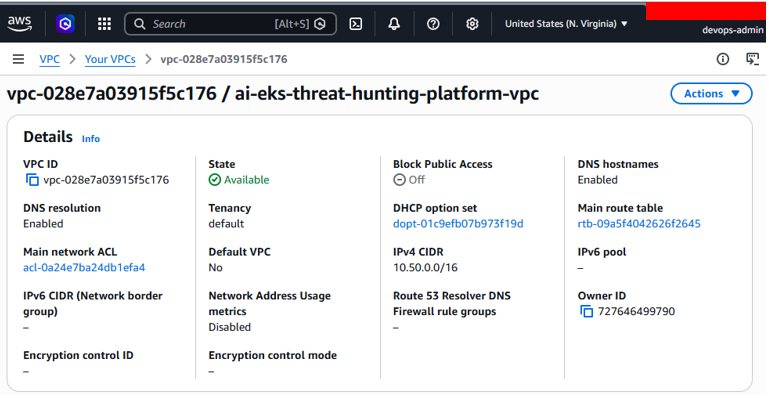Open the Amazon Q hexagon icon
This screenshot has width=769, height=398.
(65, 24)
